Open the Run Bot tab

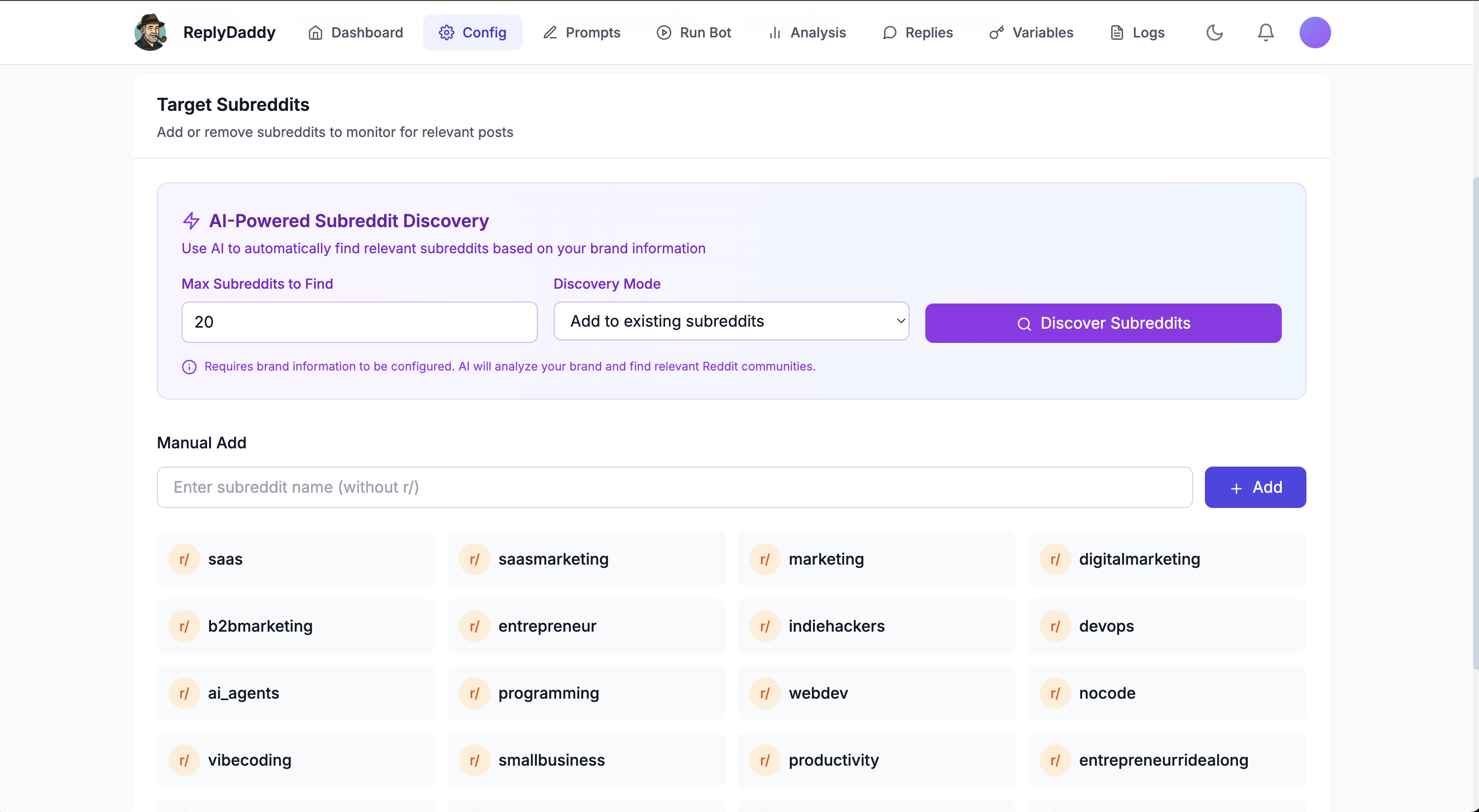point(694,33)
